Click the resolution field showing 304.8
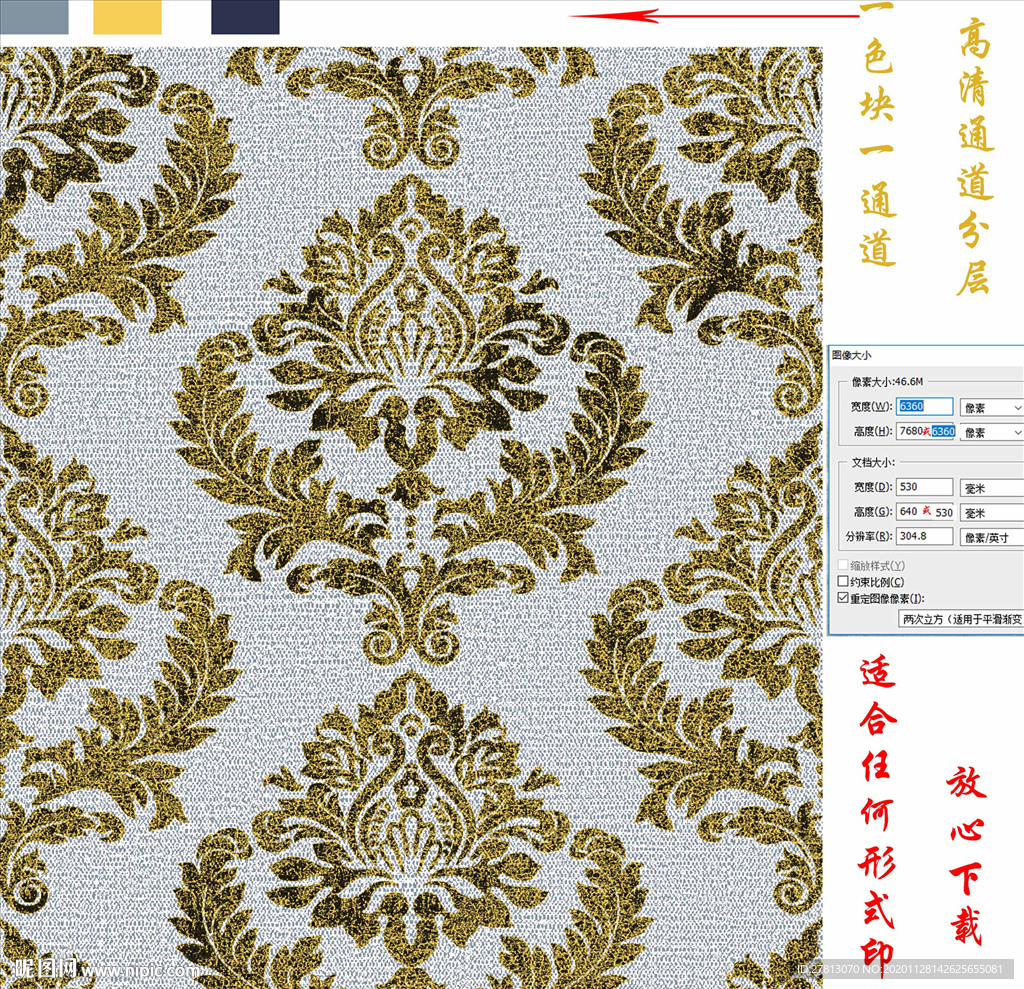 pyautogui.click(x=924, y=536)
